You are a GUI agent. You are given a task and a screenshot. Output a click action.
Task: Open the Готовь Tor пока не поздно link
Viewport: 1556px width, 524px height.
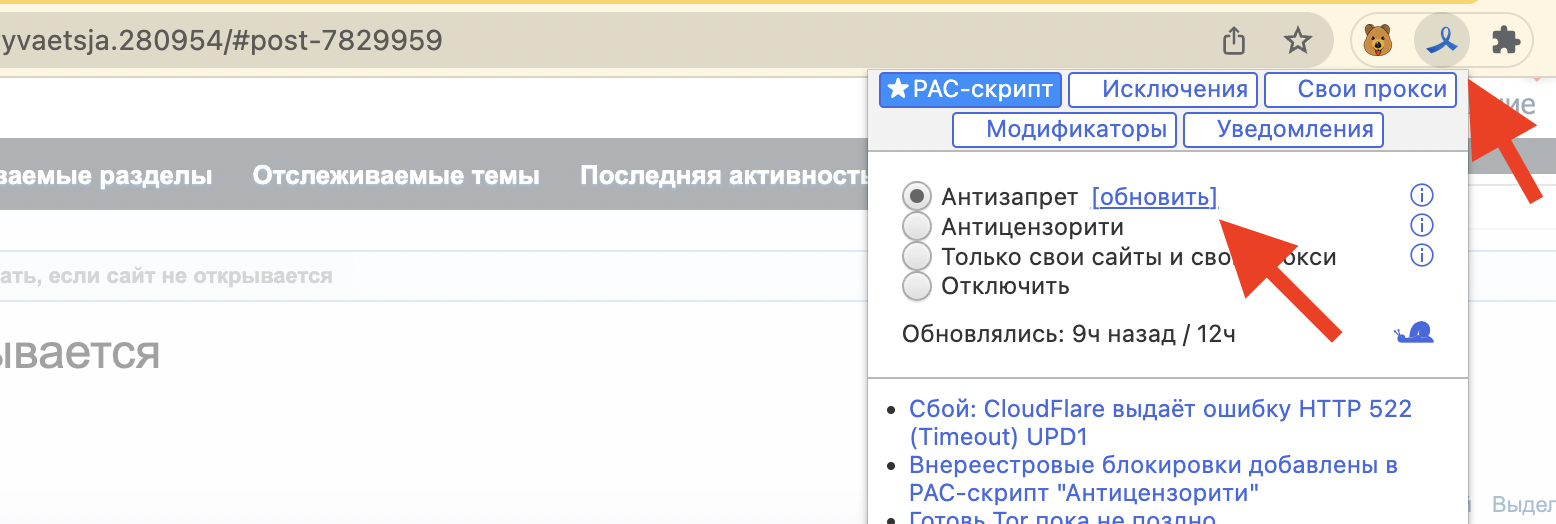(x=1062, y=518)
